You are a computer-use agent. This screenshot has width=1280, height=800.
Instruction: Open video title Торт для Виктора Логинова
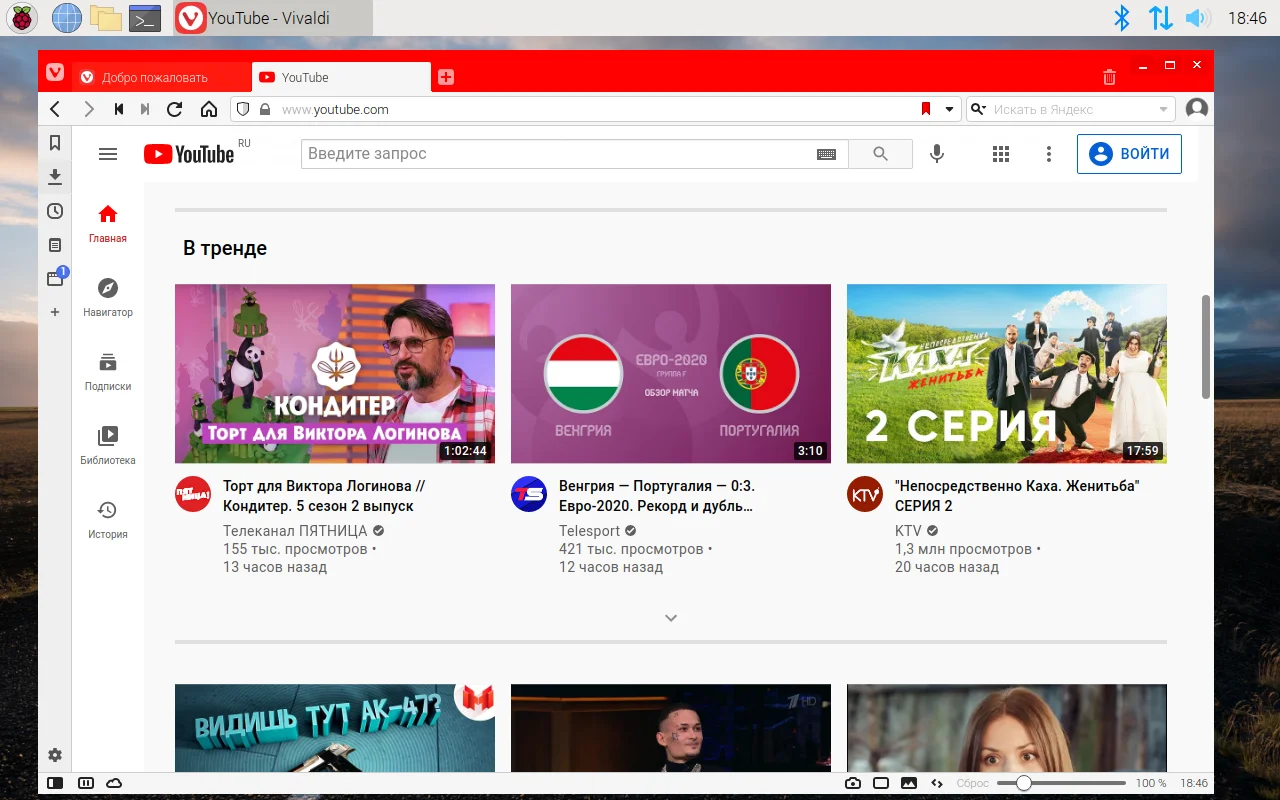(x=324, y=496)
